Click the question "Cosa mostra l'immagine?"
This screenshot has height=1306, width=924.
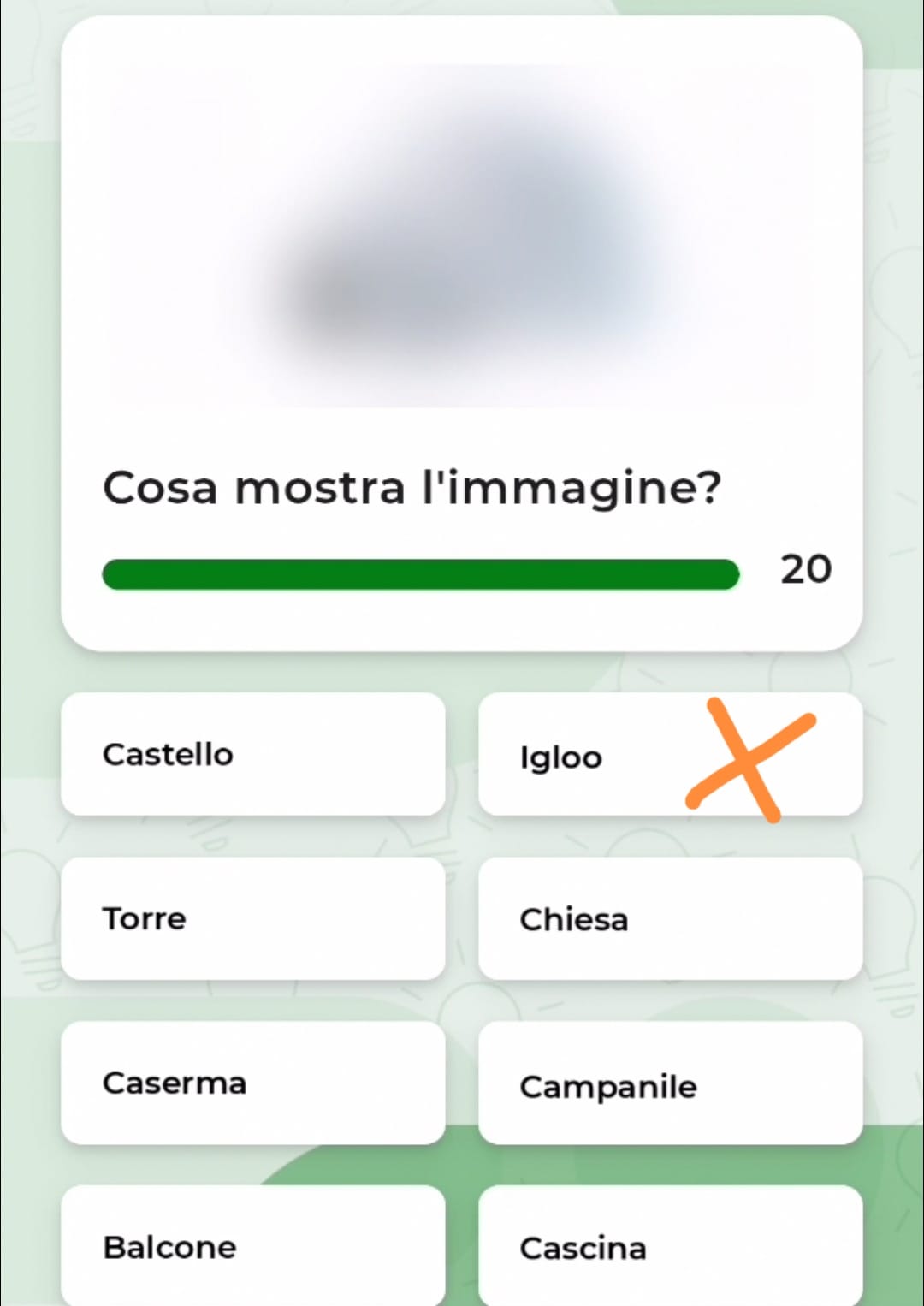point(412,488)
